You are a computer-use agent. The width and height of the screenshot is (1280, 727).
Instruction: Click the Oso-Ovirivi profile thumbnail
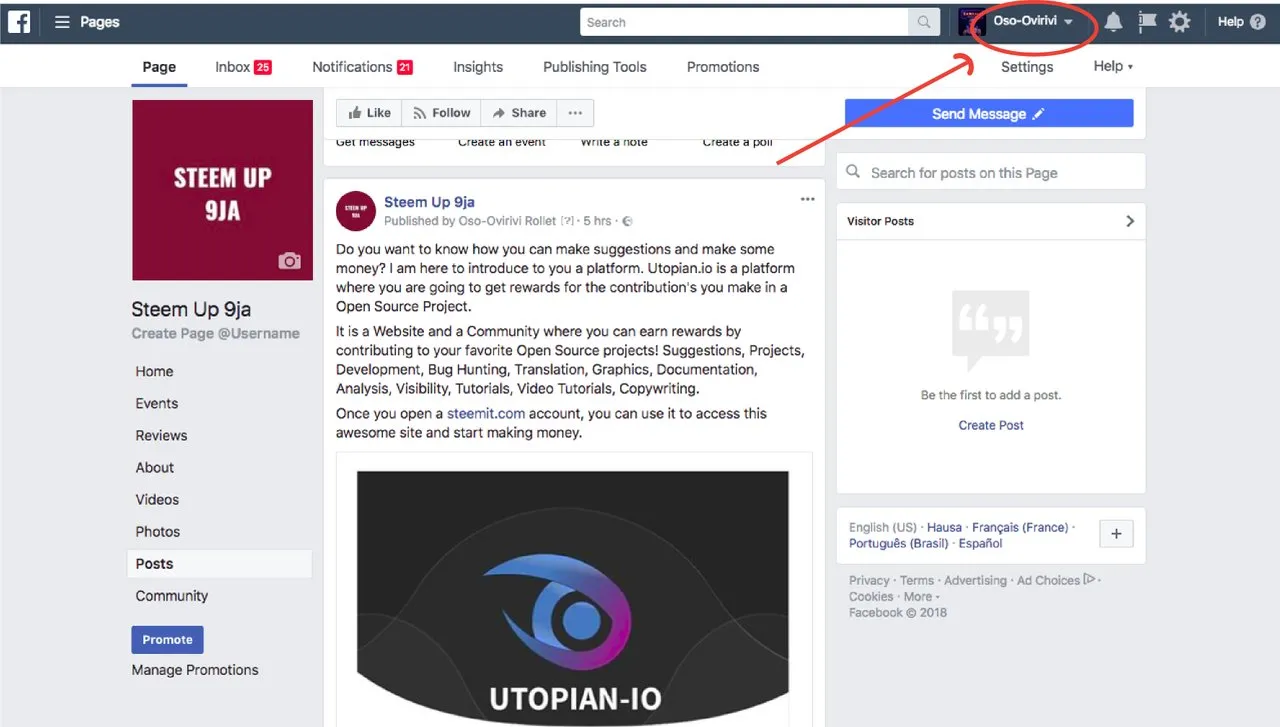972,22
